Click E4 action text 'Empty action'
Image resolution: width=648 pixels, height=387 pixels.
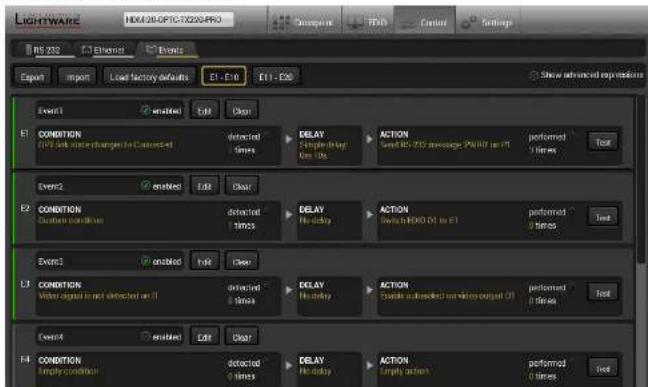(x=404, y=371)
